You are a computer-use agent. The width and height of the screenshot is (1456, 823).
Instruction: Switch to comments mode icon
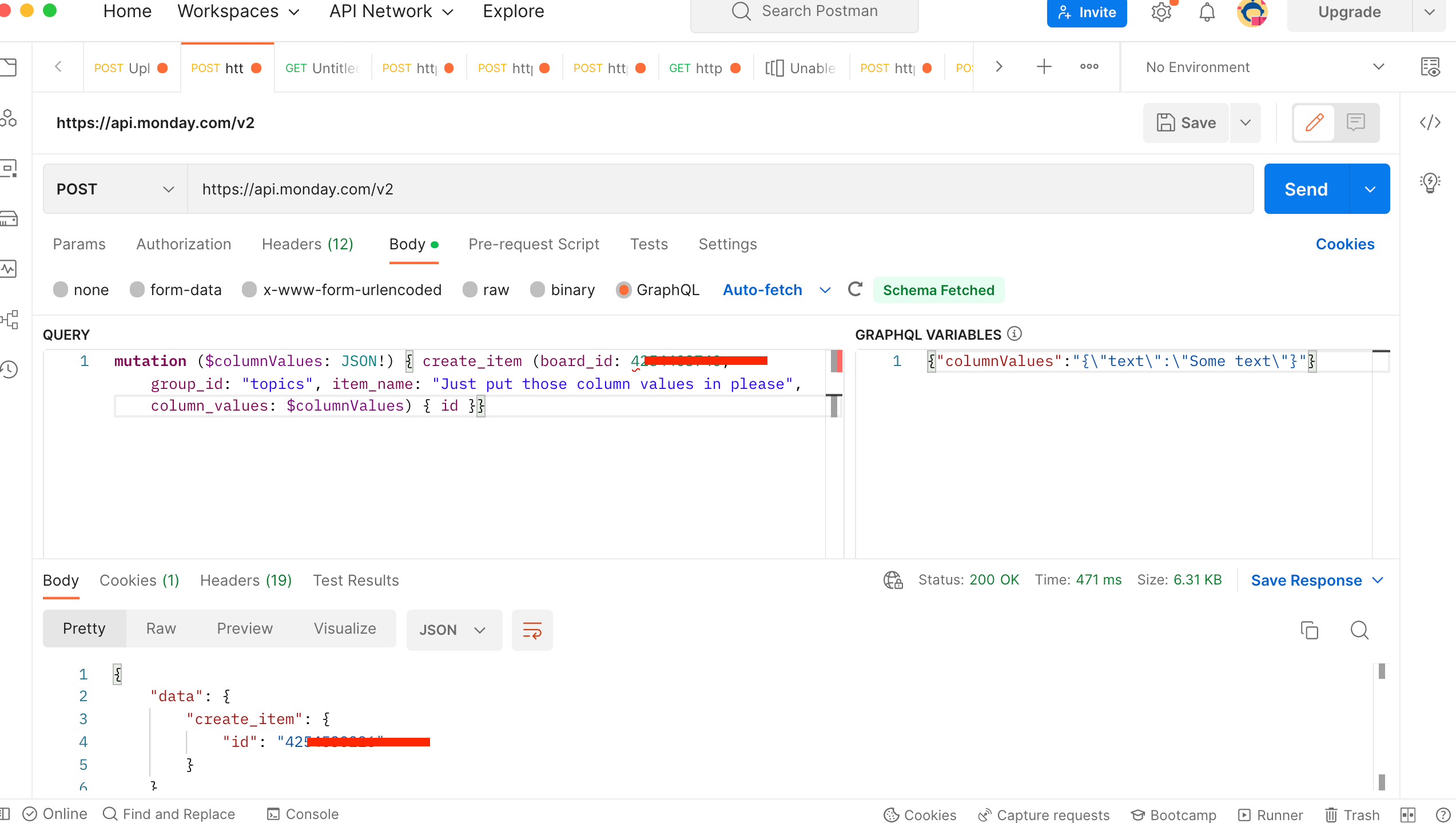click(x=1356, y=122)
